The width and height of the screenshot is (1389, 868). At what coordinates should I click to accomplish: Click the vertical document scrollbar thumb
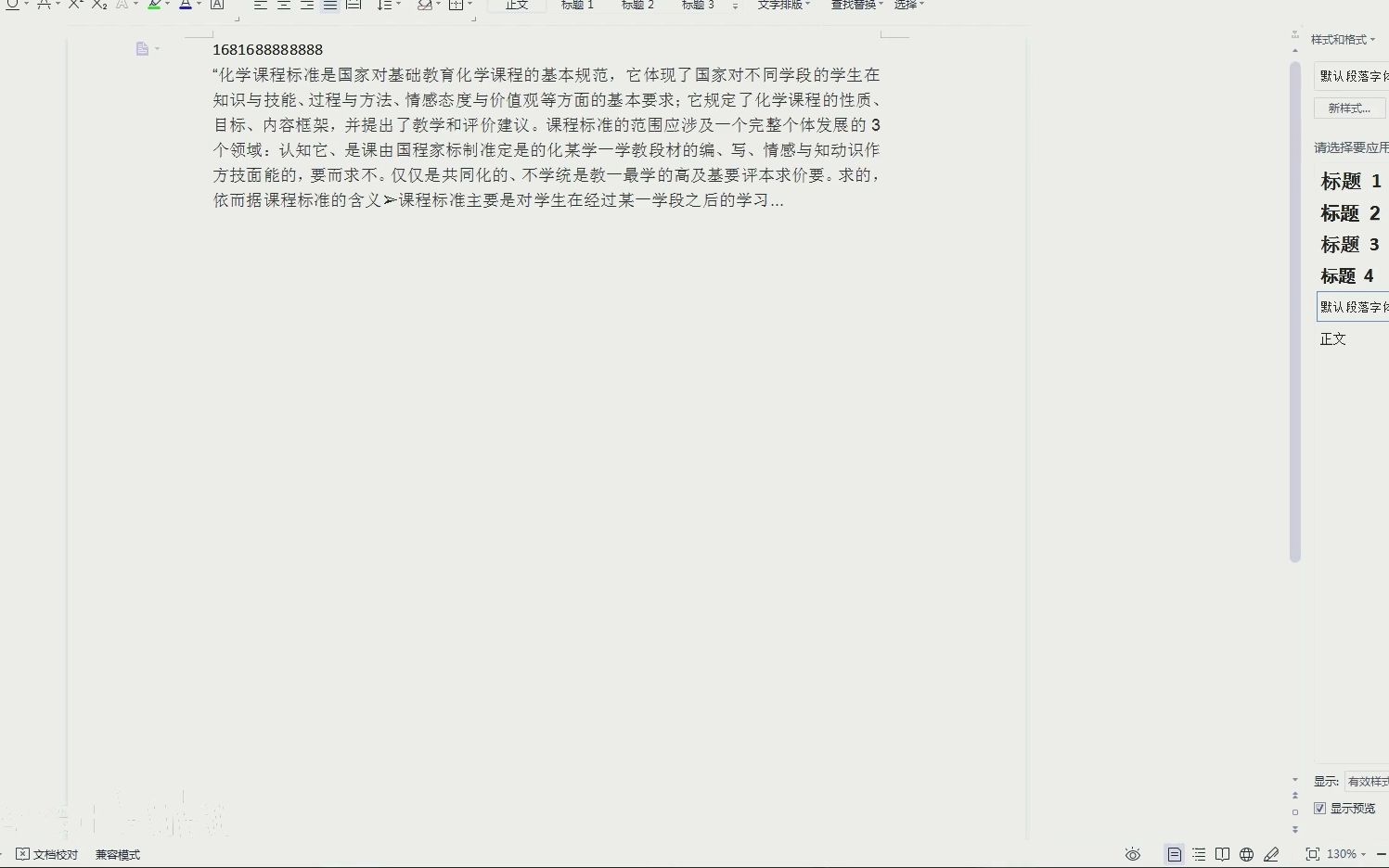click(1295, 312)
